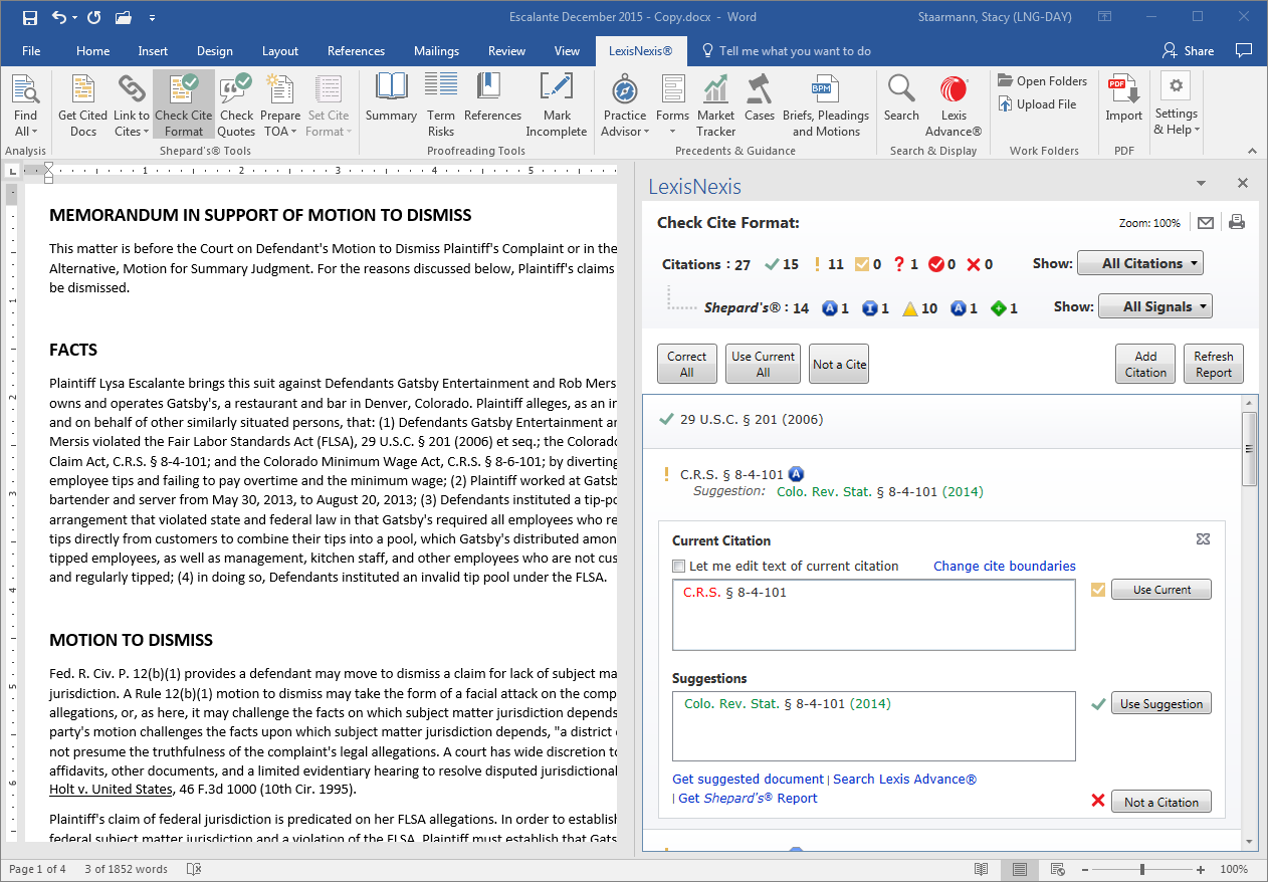Select the Mark Incomplete tool

(x=556, y=106)
